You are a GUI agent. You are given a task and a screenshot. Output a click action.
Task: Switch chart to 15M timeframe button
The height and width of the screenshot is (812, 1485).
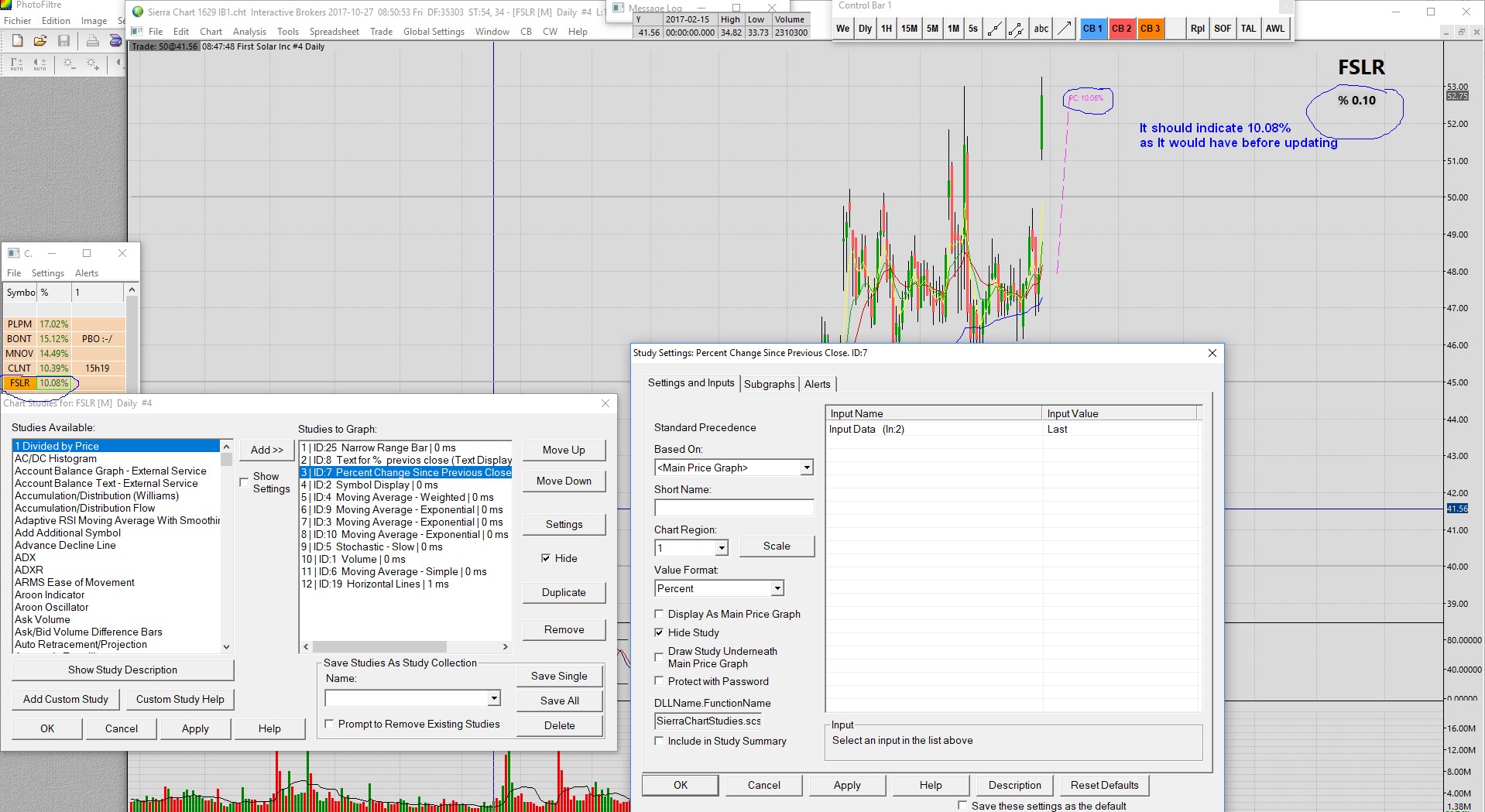click(x=909, y=29)
